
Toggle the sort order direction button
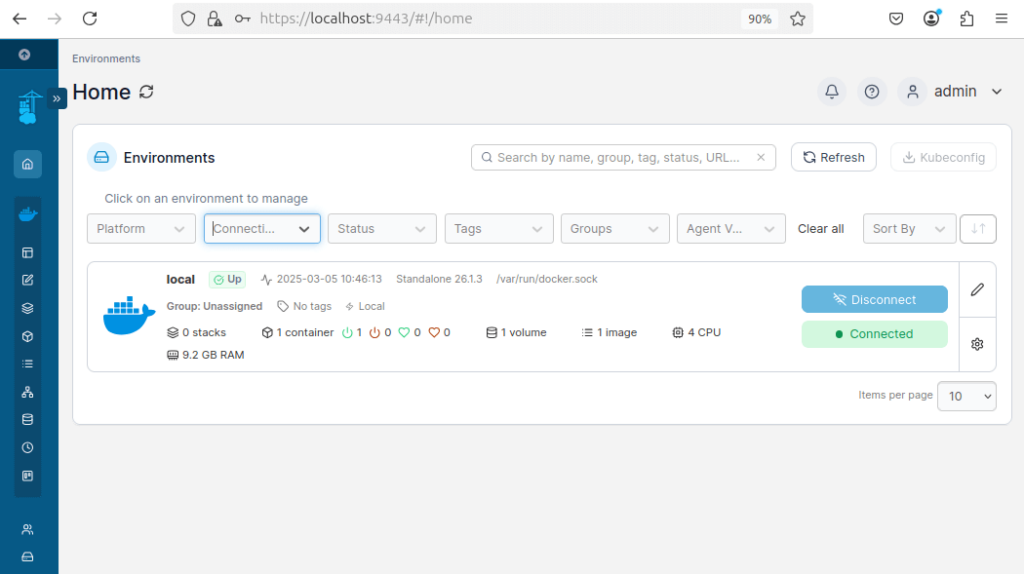pos(977,229)
